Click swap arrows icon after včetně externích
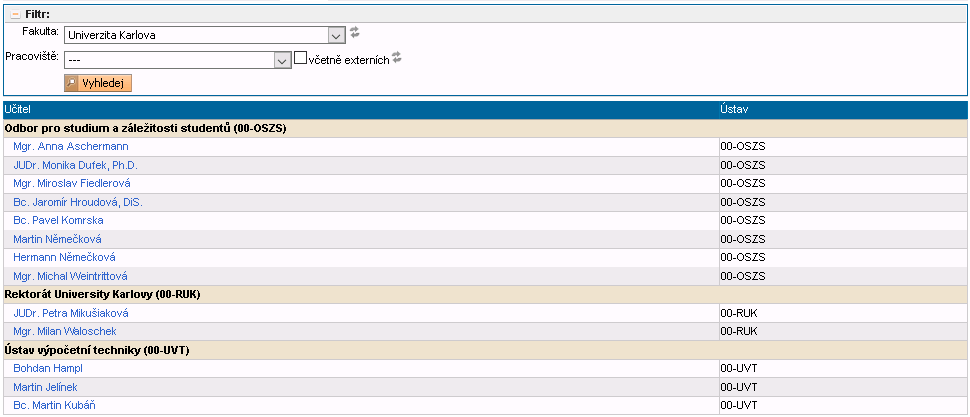The image size is (970, 417). pos(396,58)
